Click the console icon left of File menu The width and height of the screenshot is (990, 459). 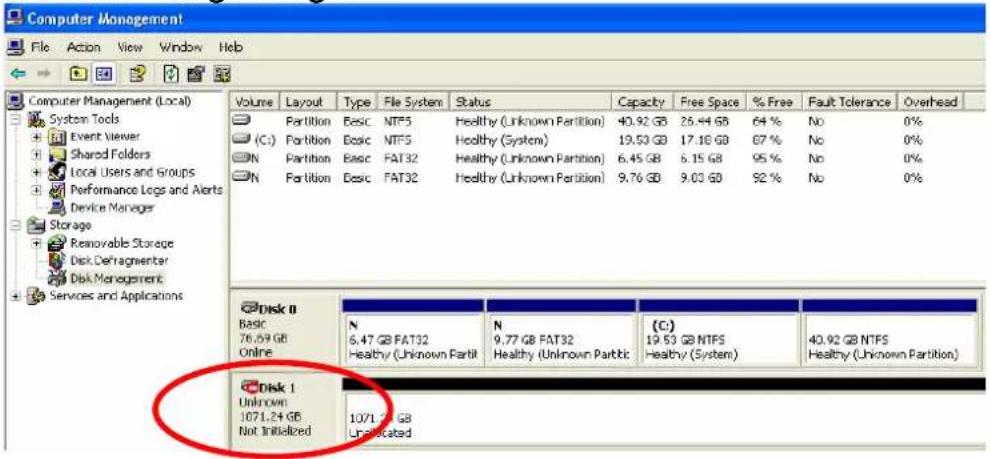[13, 47]
